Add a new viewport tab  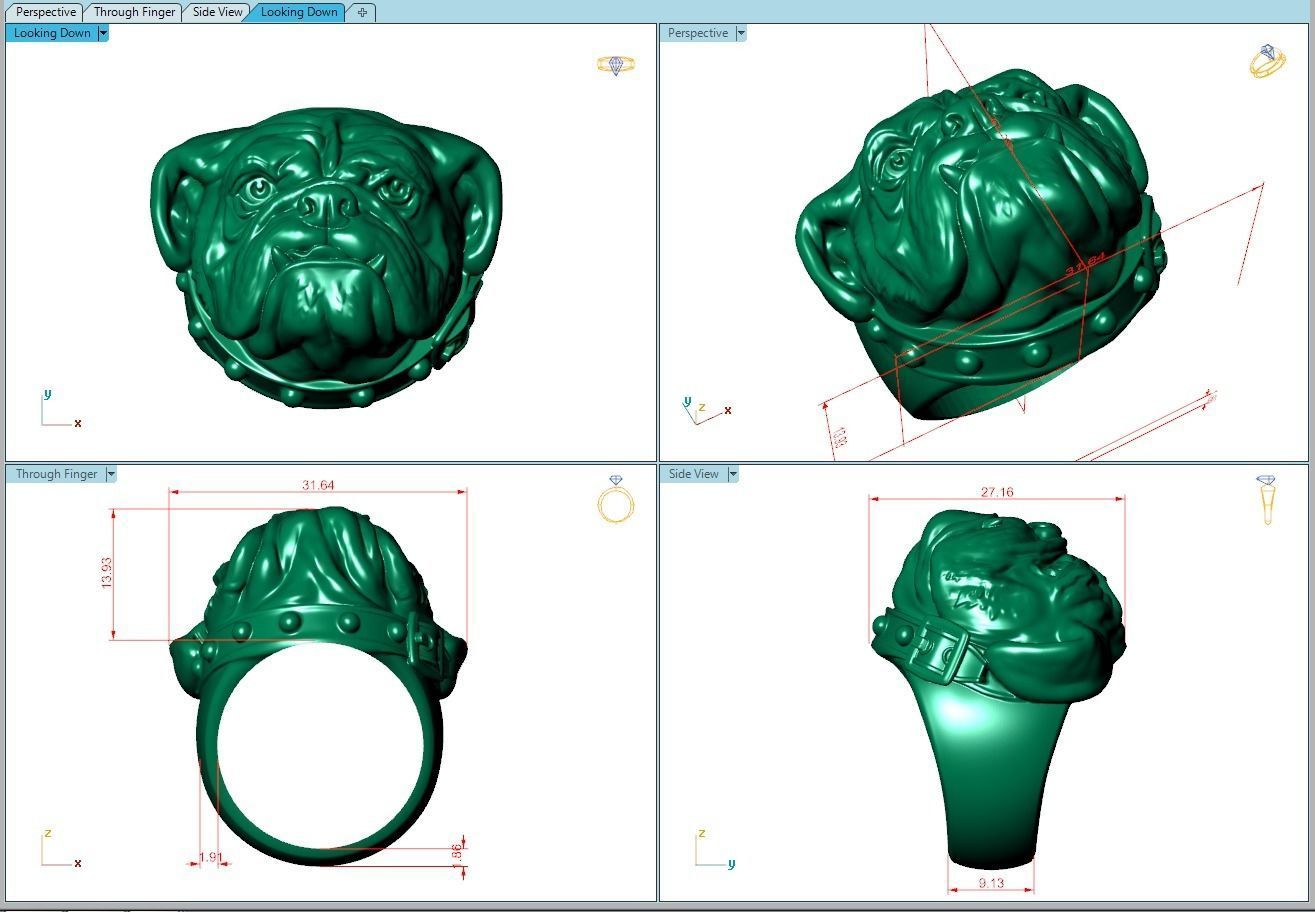pyautogui.click(x=362, y=12)
